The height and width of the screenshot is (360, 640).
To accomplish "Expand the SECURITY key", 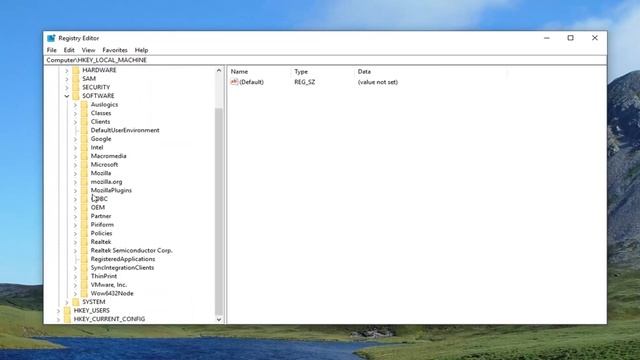I will point(67,87).
